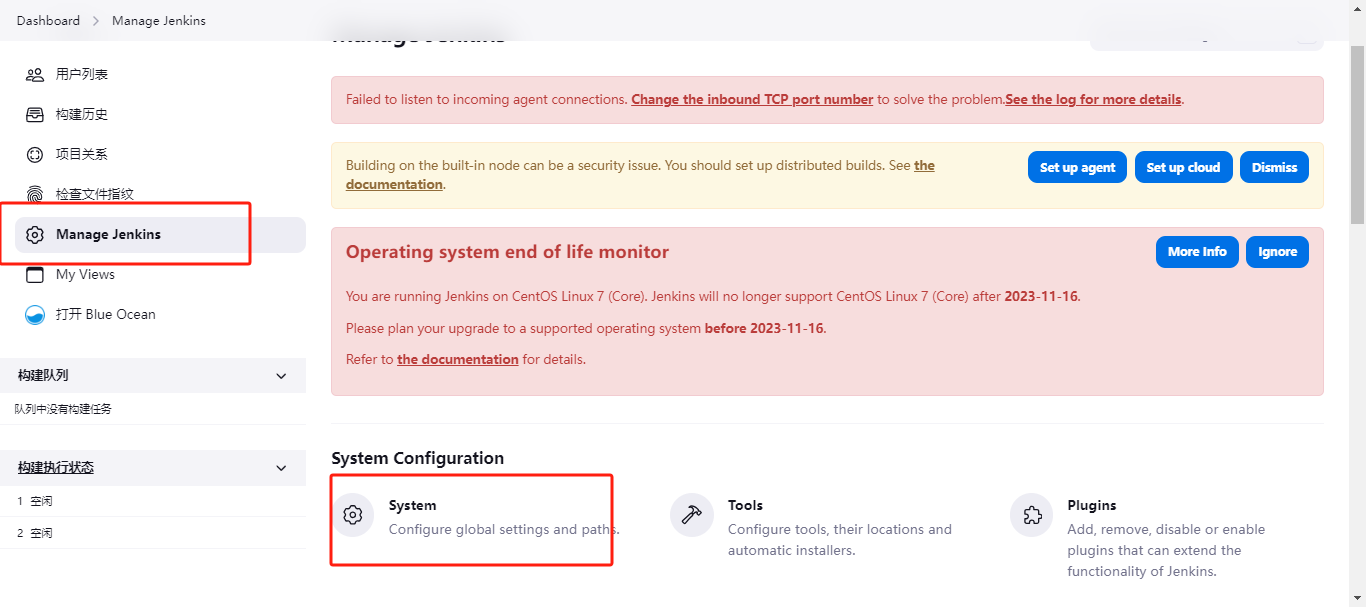
Task: Click the Manage Jenkins gear icon
Action: coord(35,234)
